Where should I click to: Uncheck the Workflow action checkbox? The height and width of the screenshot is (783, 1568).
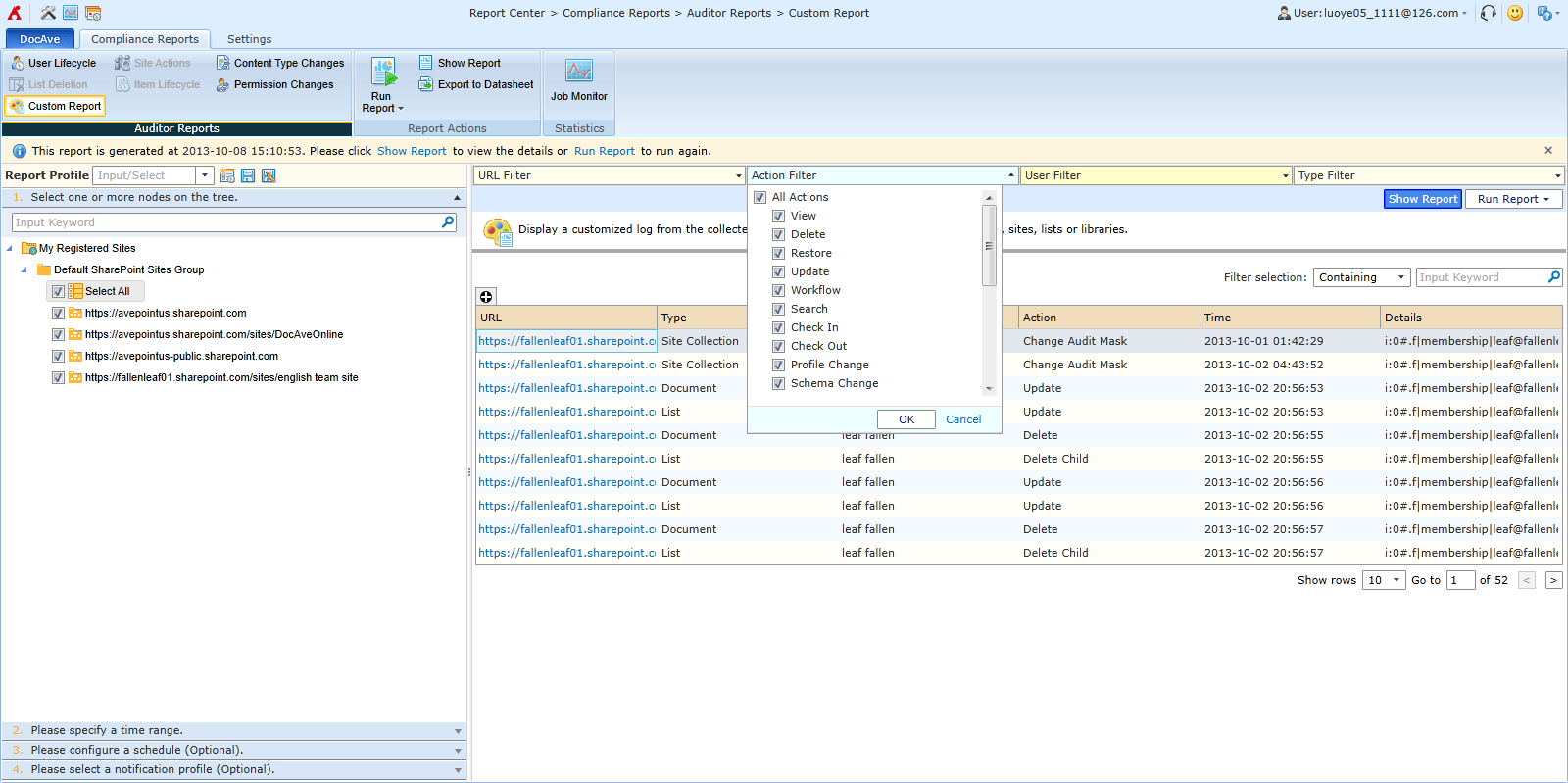[778, 290]
